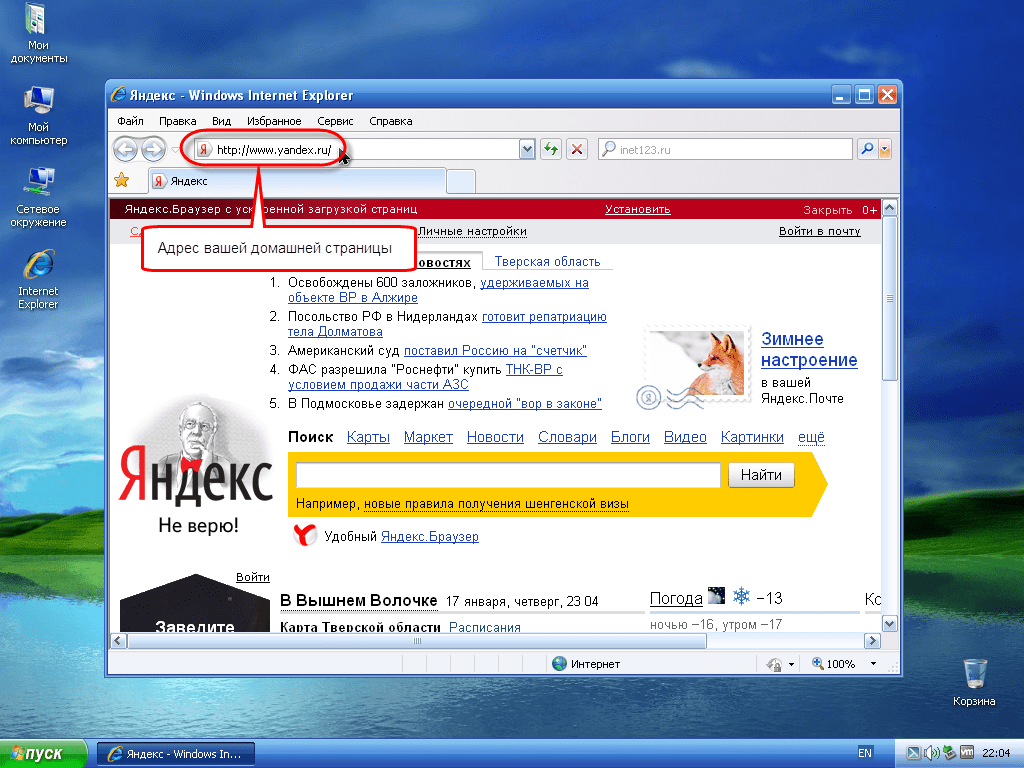Click Войти в почту link
The width and height of the screenshot is (1024, 768).
(x=820, y=231)
